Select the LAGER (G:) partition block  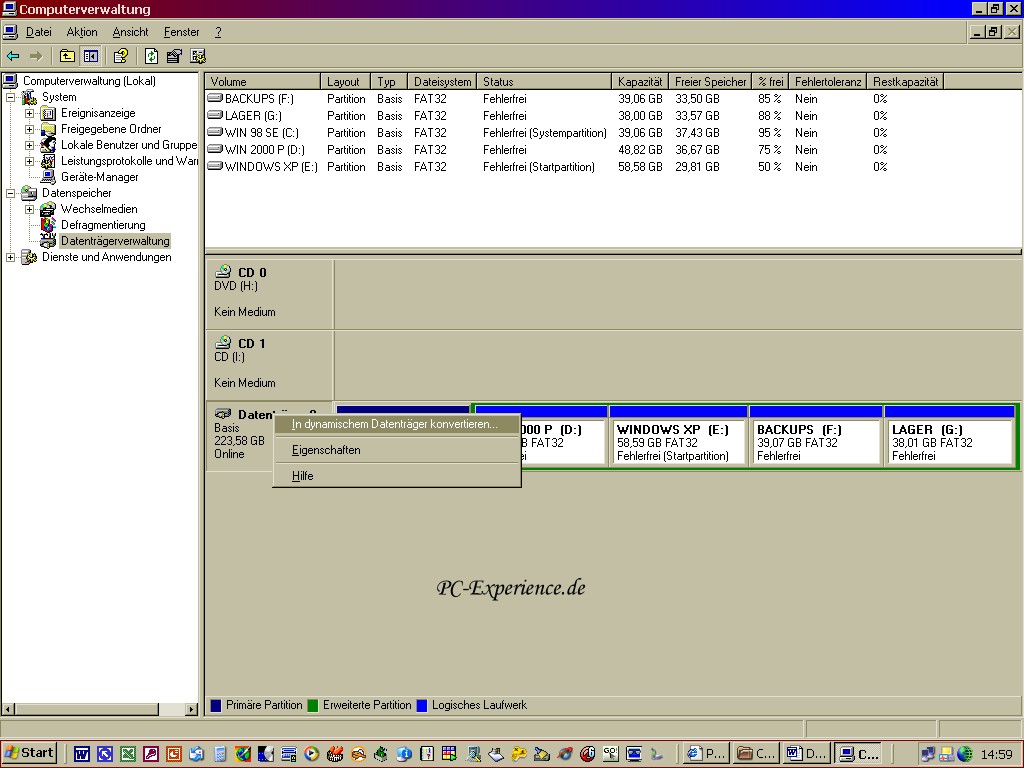click(949, 436)
